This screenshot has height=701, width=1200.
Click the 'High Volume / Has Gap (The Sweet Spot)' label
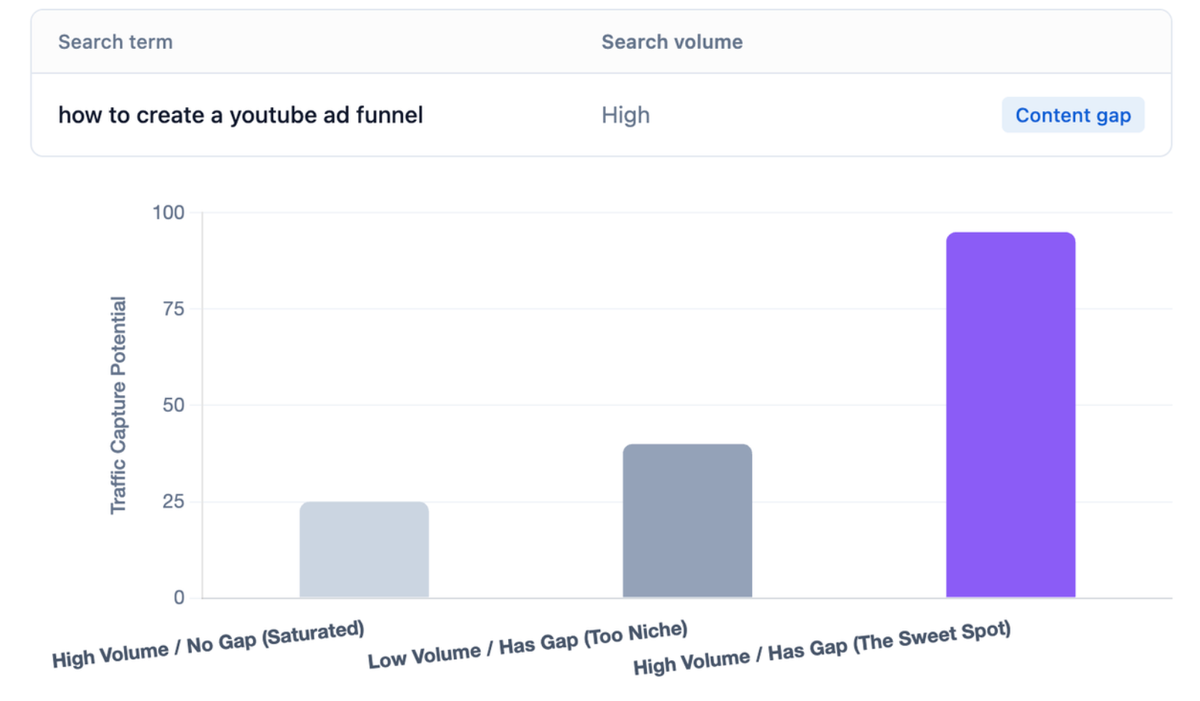(822, 649)
